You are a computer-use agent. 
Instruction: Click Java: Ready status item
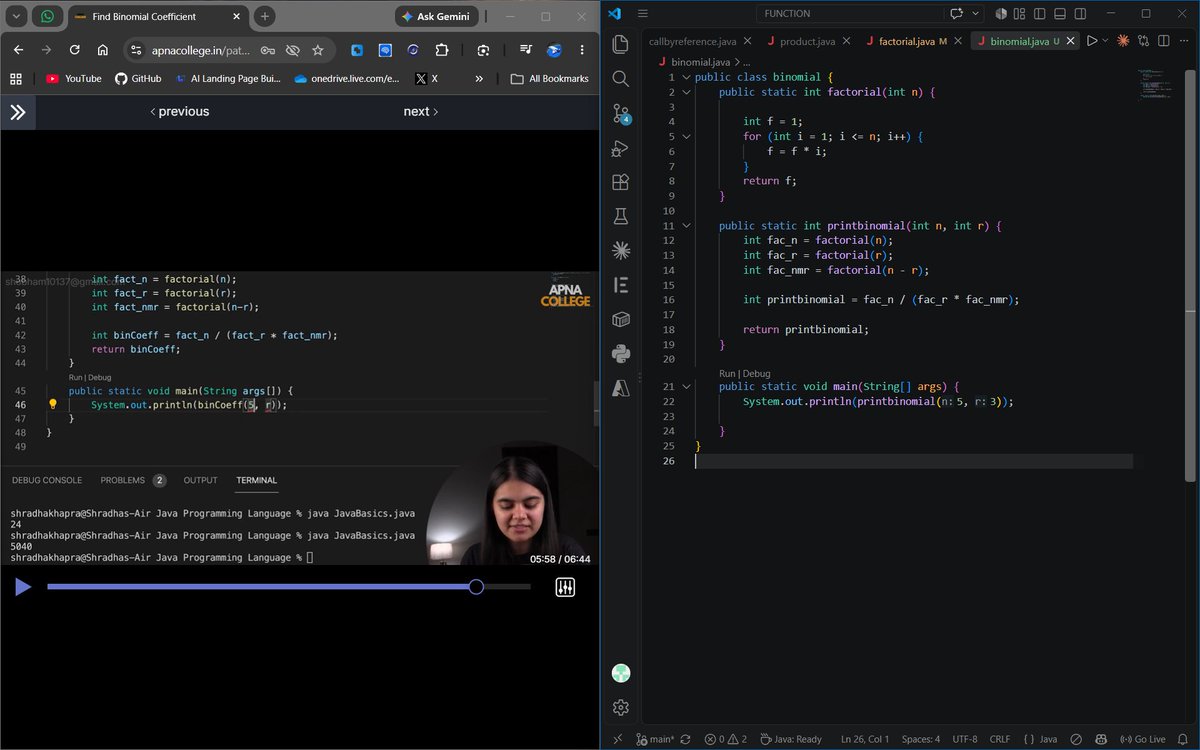coord(791,739)
